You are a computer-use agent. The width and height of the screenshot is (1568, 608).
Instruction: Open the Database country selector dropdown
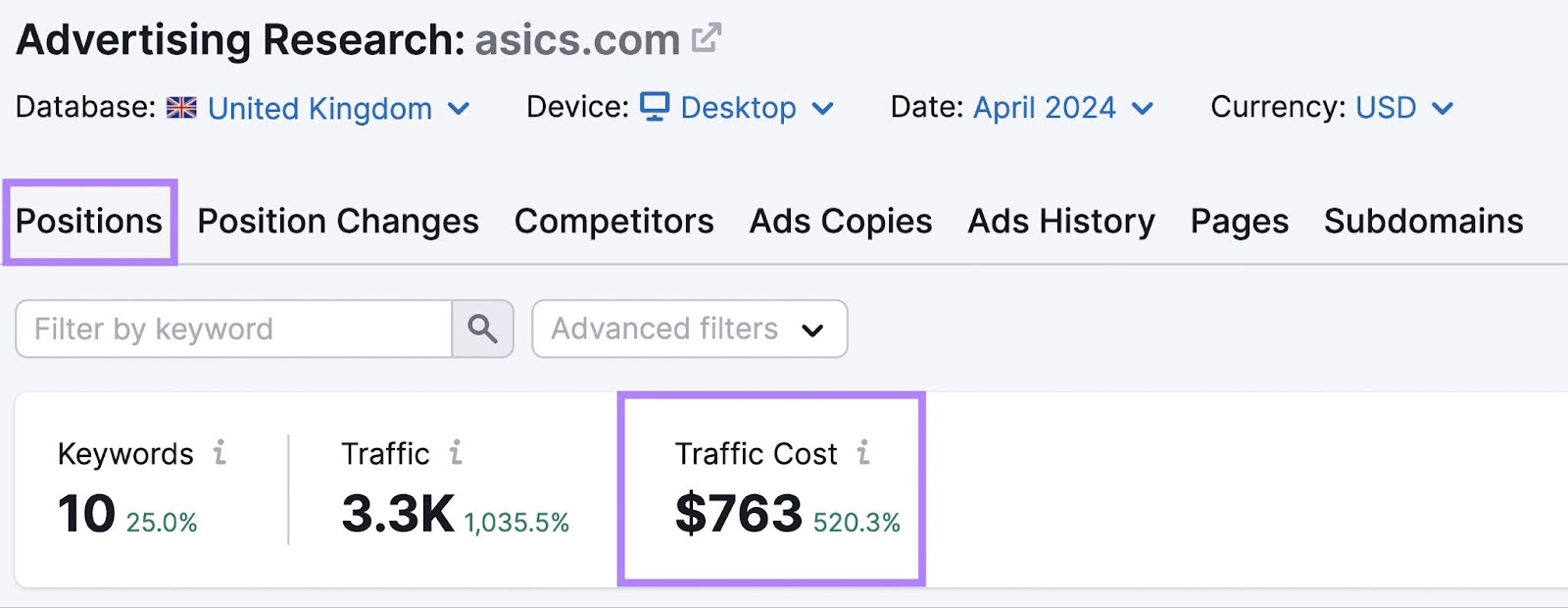tap(459, 109)
